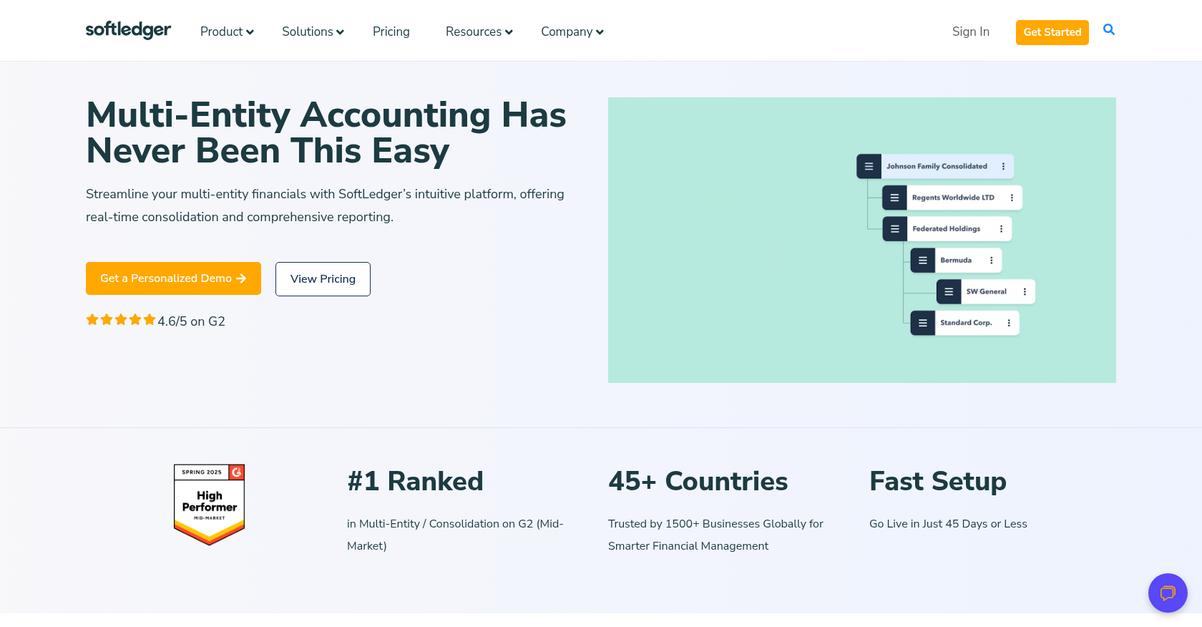Image resolution: width=1202 pixels, height=627 pixels.
Task: Click hamburger icon for Federated Holdings
Action: click(894, 229)
